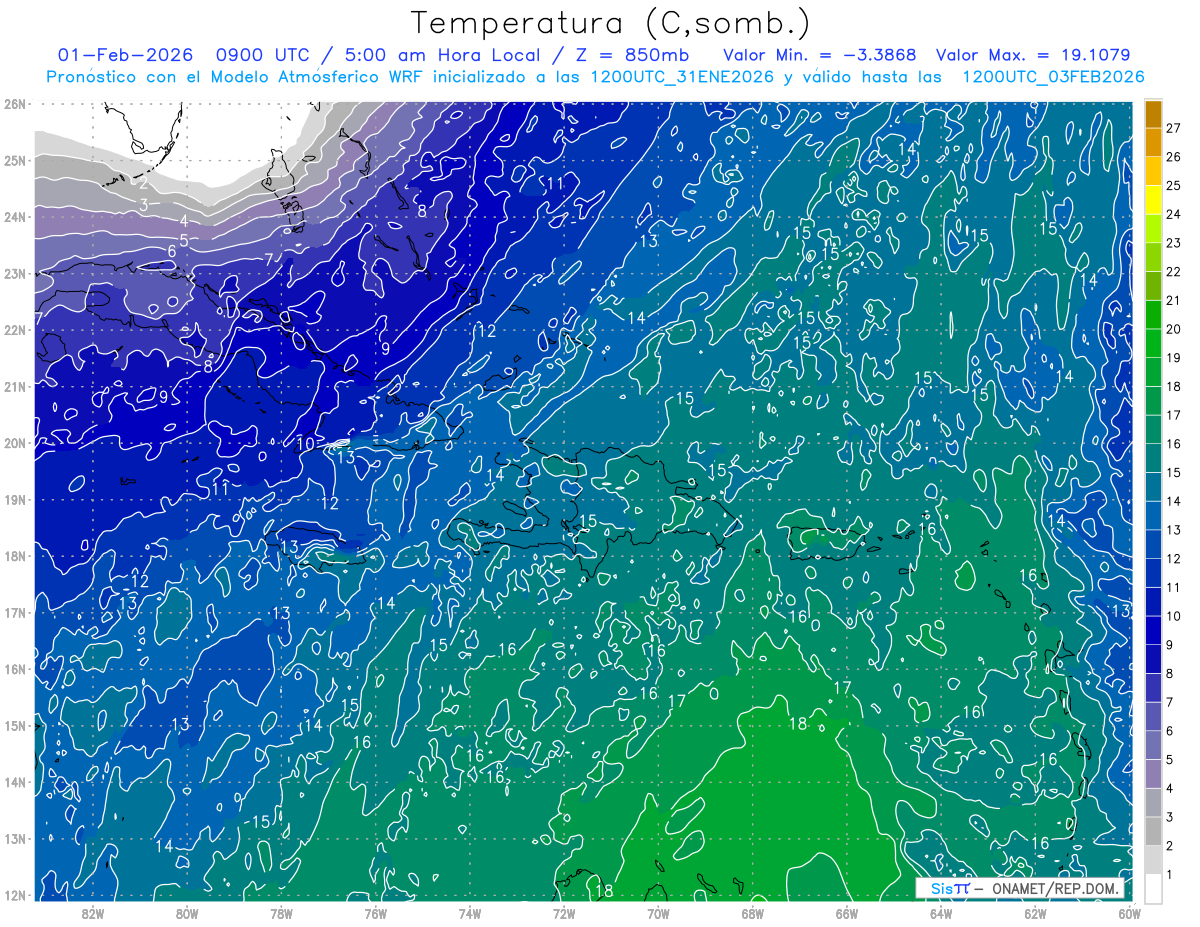This screenshot has width=1200, height=927.
Task: Click the '13N' latitude axis label
Action: coord(14,838)
